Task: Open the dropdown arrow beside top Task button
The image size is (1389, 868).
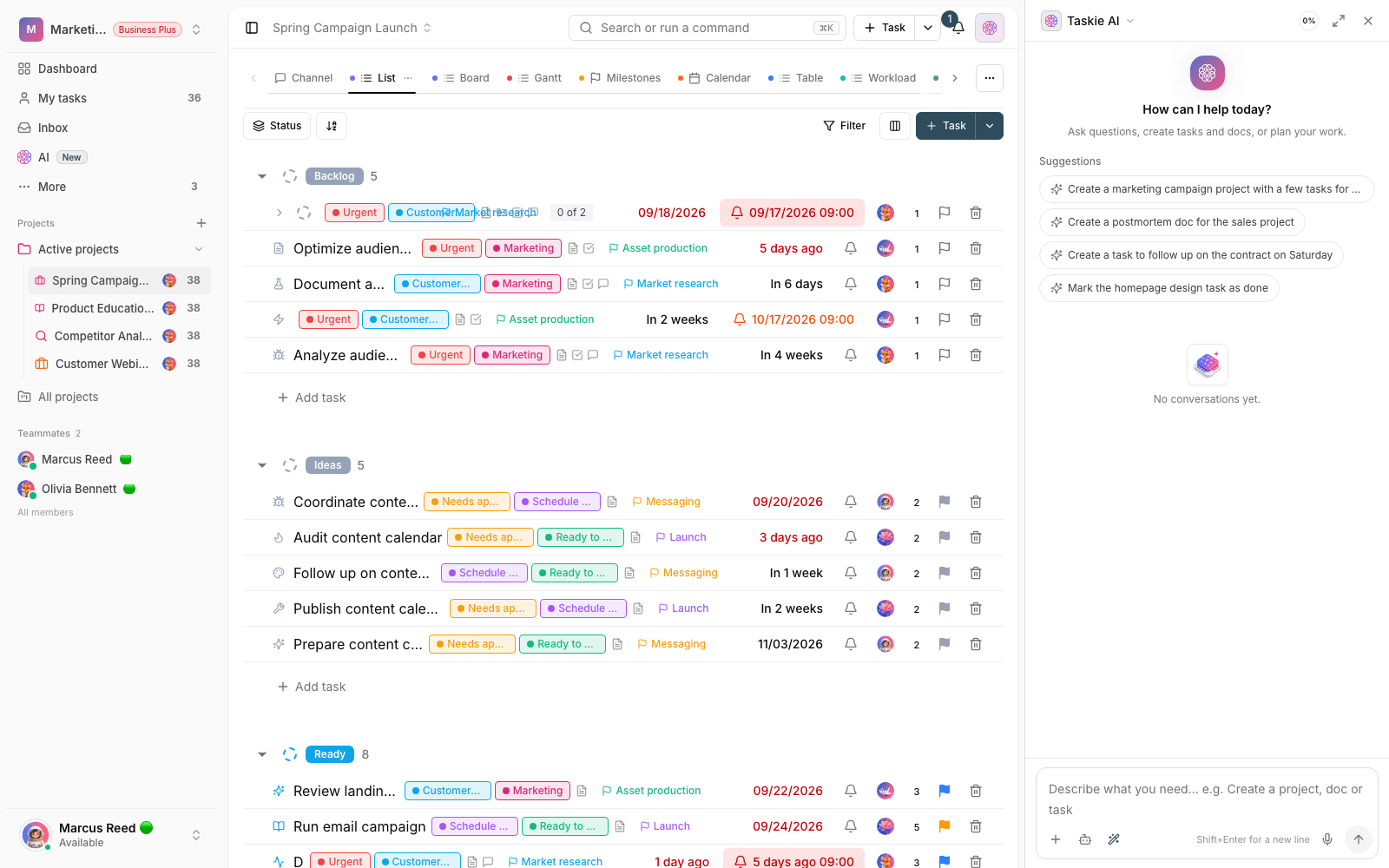Action: pyautogui.click(x=928, y=28)
